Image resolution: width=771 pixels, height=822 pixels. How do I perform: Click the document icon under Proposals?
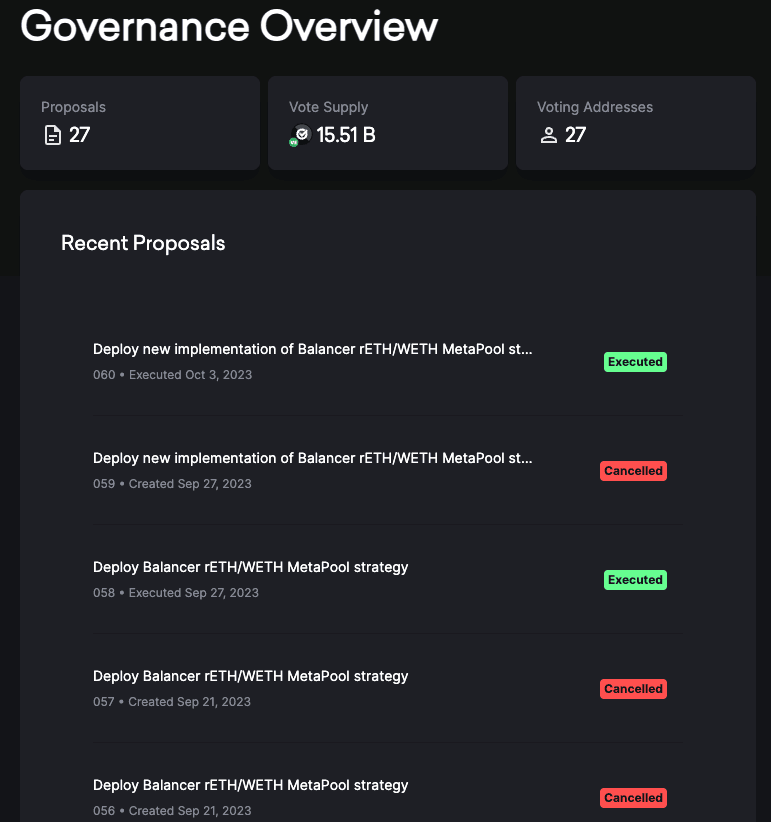point(52,135)
